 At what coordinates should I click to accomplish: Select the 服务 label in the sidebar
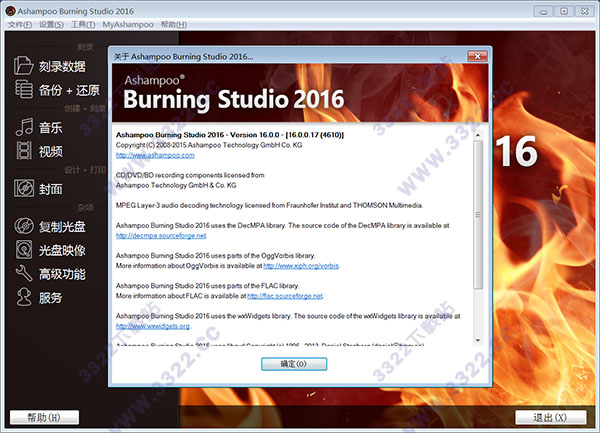(50, 298)
